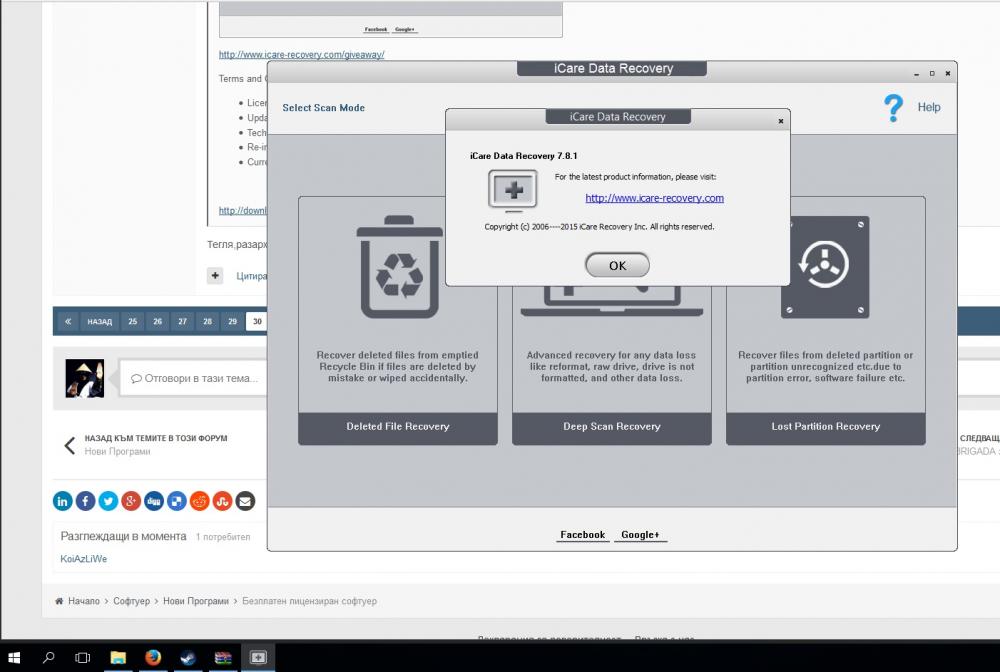Go back via НАЗАД КЪМ ТЕМИТЕ В ТОЗИ ФОРУМ

pos(156,438)
